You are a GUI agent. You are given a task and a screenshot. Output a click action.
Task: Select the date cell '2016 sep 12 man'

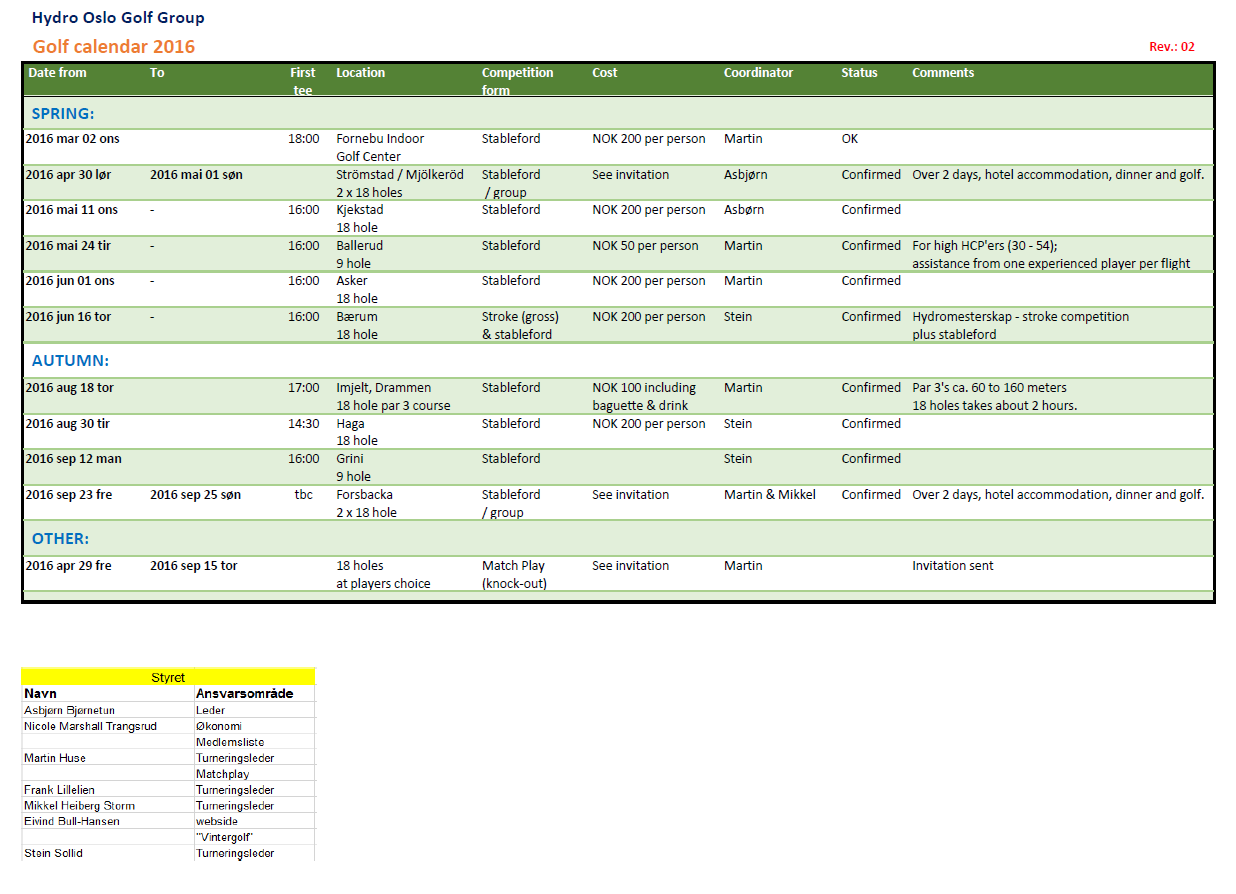coord(73,459)
